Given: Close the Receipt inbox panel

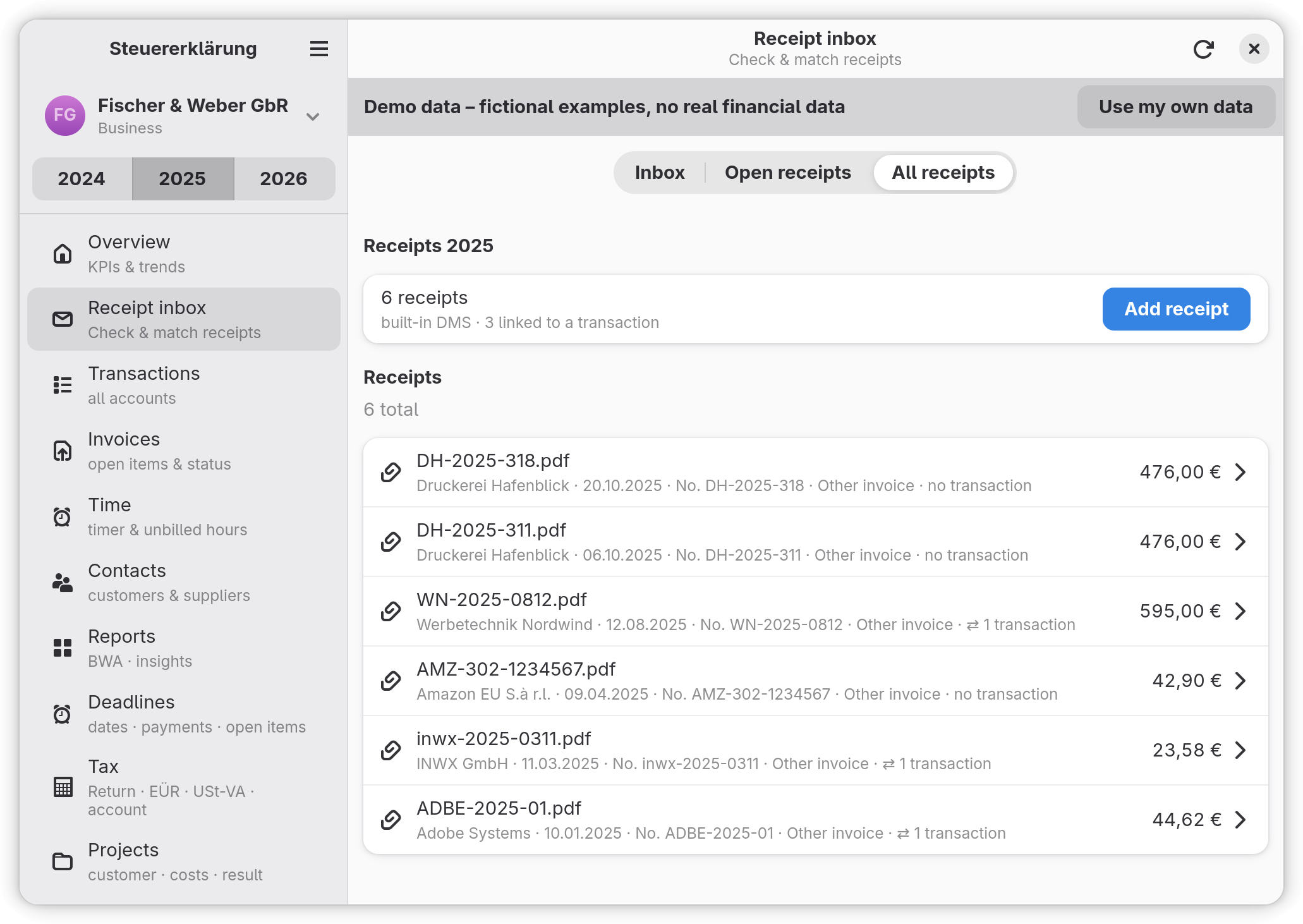Looking at the screenshot, I should [1254, 49].
